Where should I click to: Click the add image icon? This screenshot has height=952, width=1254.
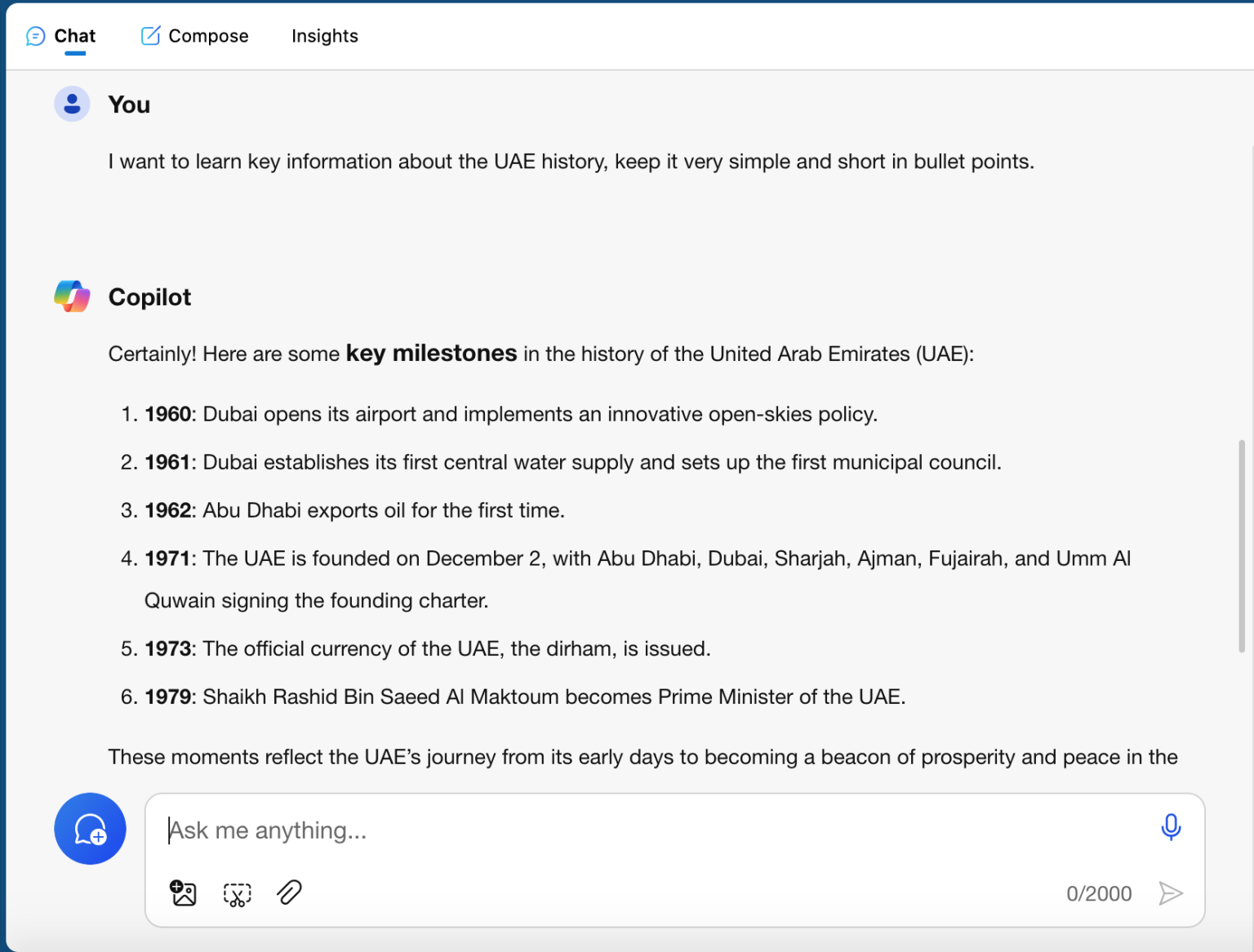[x=184, y=893]
